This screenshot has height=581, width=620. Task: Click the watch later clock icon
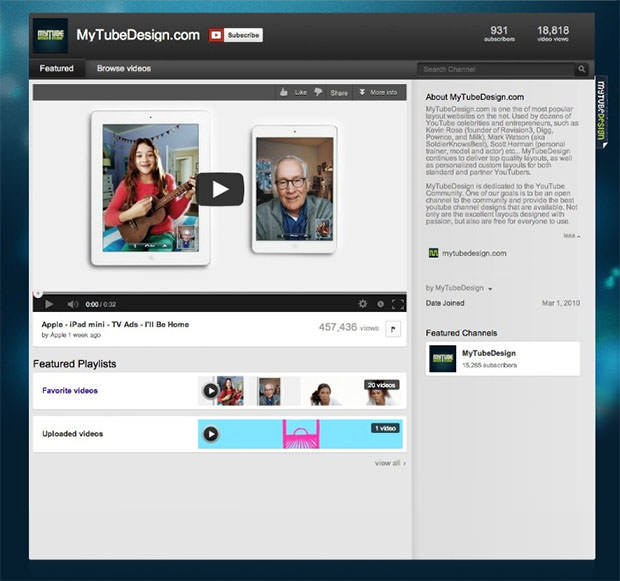click(380, 304)
